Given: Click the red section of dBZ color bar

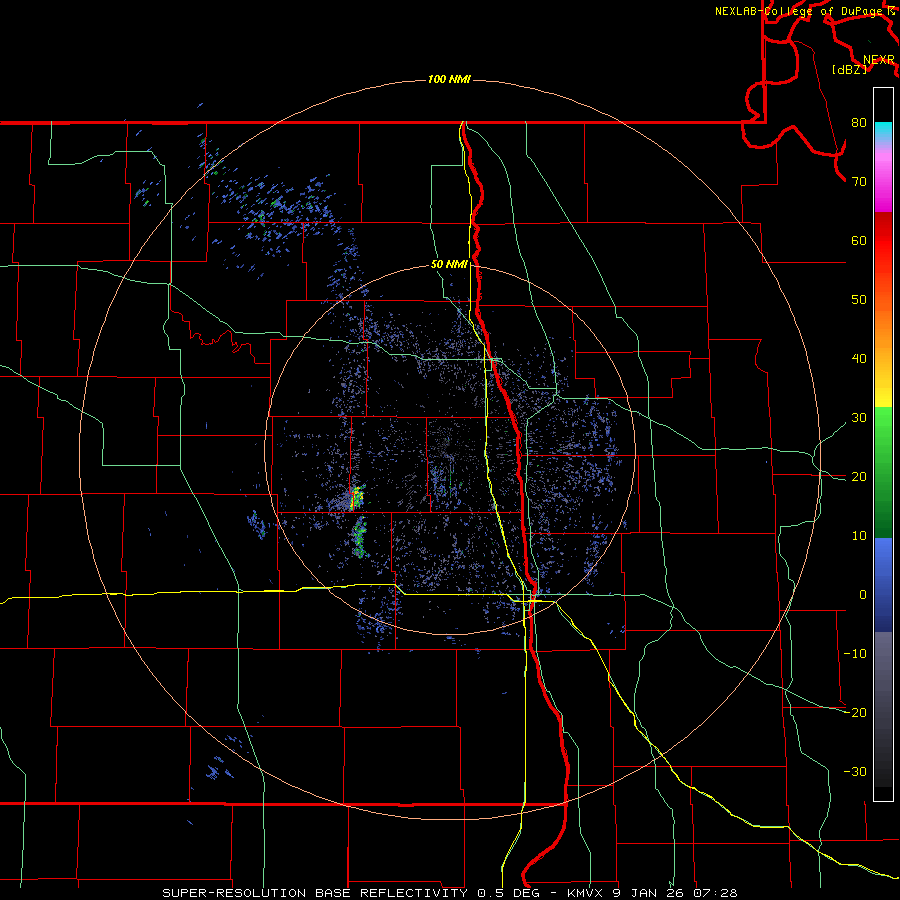Looking at the screenshot, I should (883, 241).
